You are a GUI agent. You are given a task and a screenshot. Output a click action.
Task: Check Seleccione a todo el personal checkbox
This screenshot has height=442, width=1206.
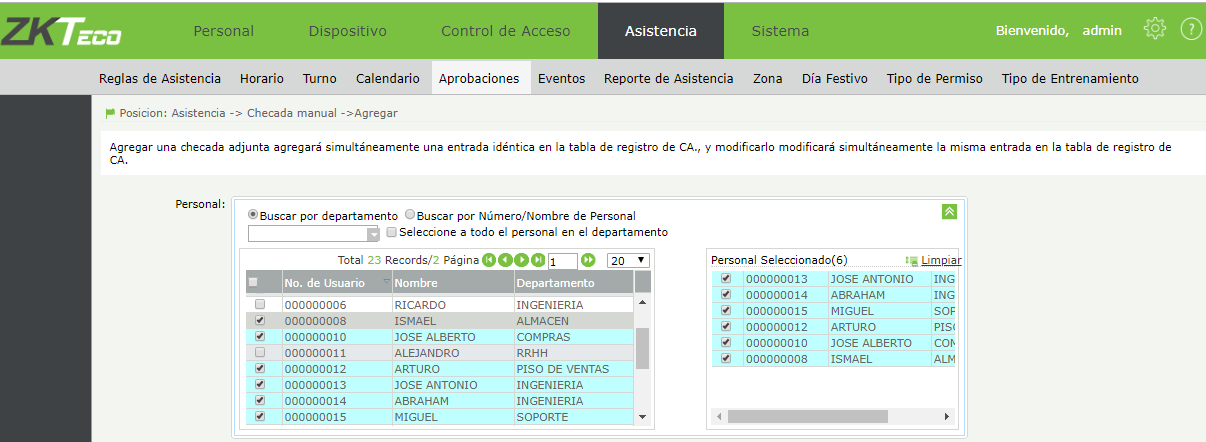point(392,232)
